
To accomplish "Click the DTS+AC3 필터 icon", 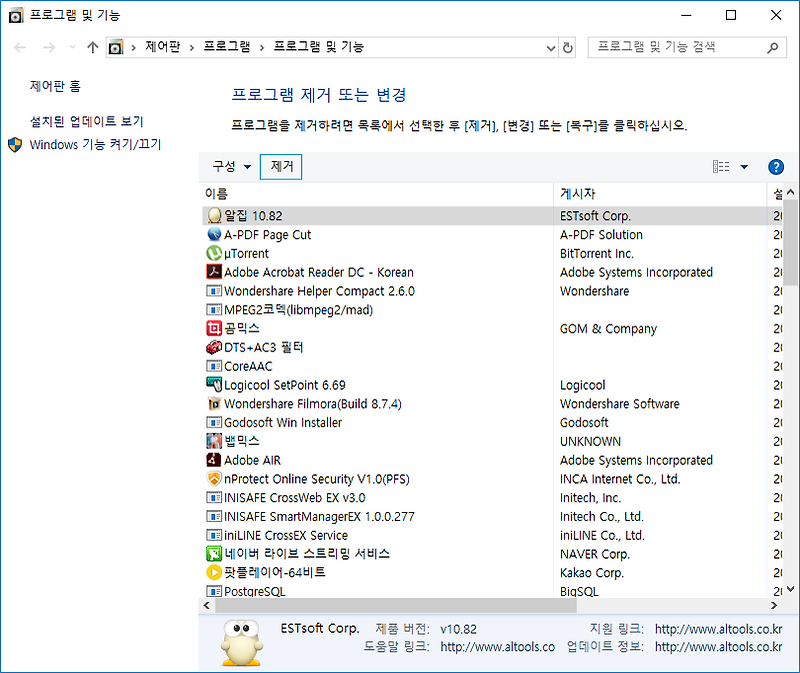I will [214, 347].
